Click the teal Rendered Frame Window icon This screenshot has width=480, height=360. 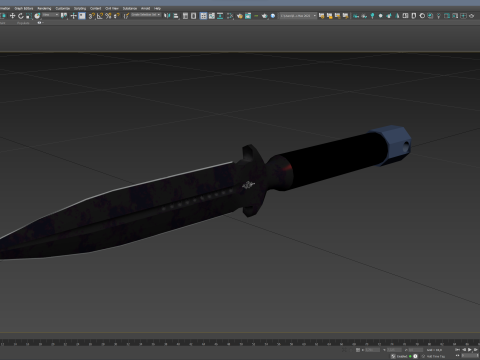(248, 16)
